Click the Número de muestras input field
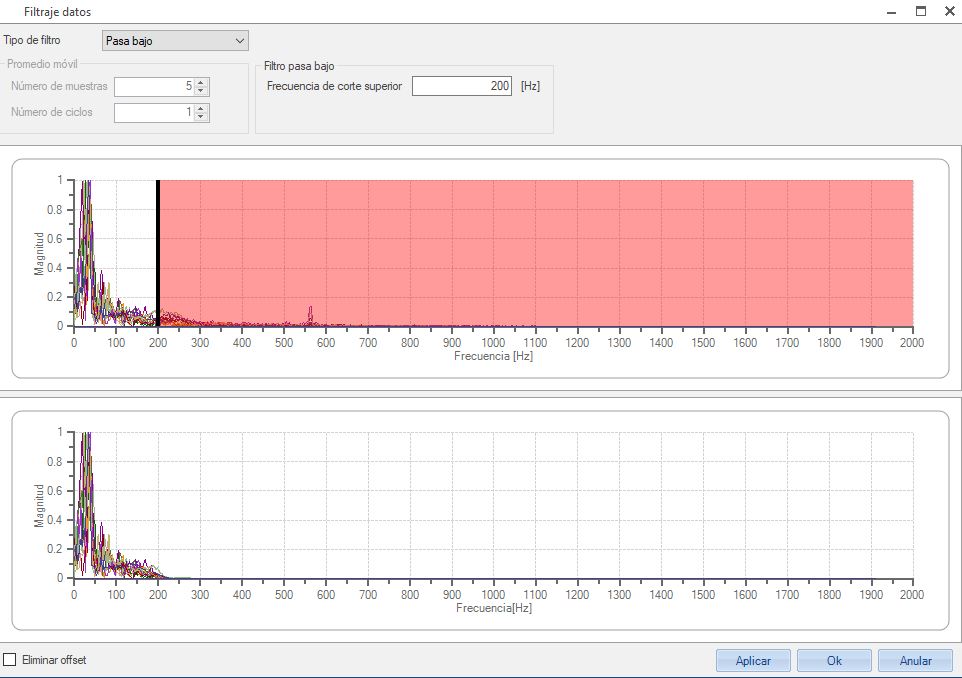The height and width of the screenshot is (678, 962). [154, 87]
